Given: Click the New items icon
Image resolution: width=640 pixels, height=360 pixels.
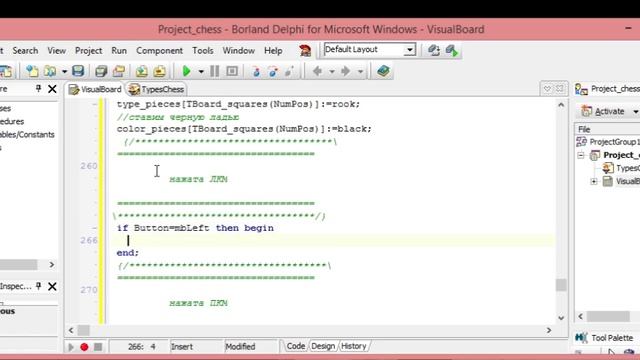Looking at the screenshot, I should click(x=32, y=71).
